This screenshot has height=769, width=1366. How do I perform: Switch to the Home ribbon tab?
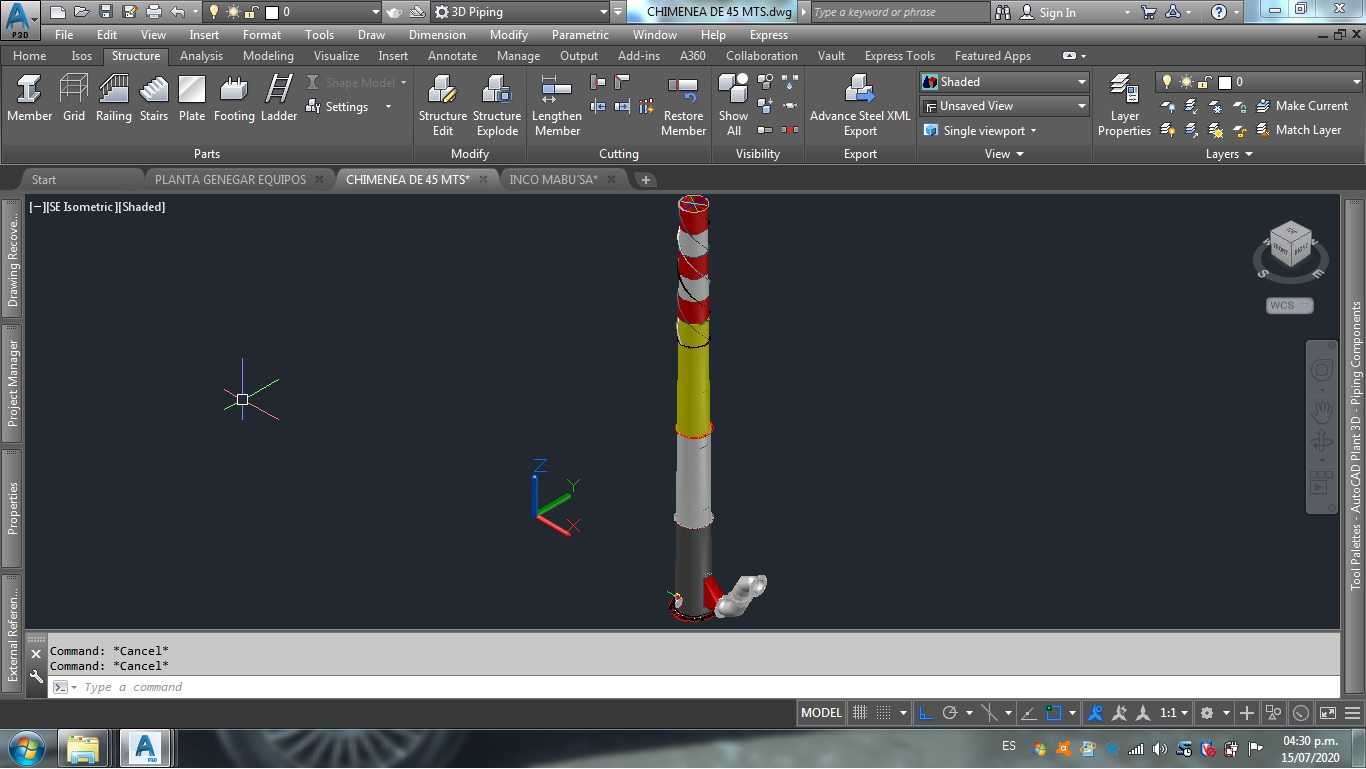29,56
